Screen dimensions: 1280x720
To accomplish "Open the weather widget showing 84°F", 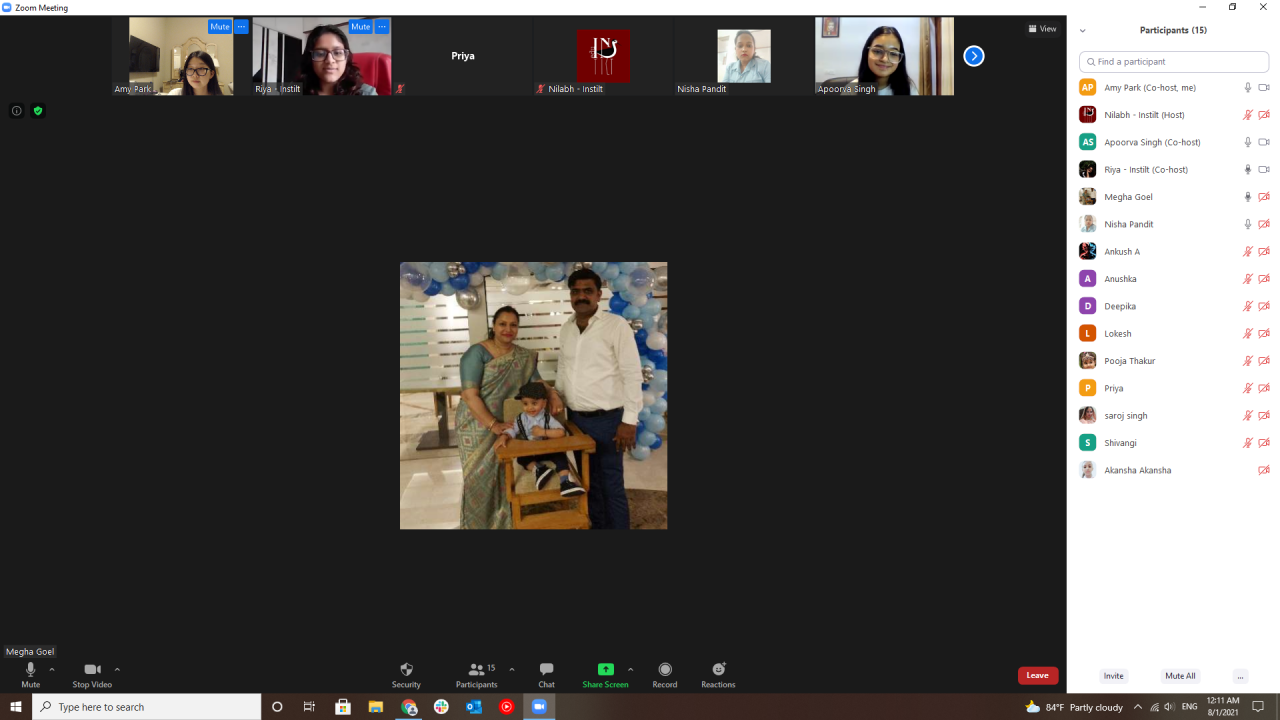I will [1074, 707].
